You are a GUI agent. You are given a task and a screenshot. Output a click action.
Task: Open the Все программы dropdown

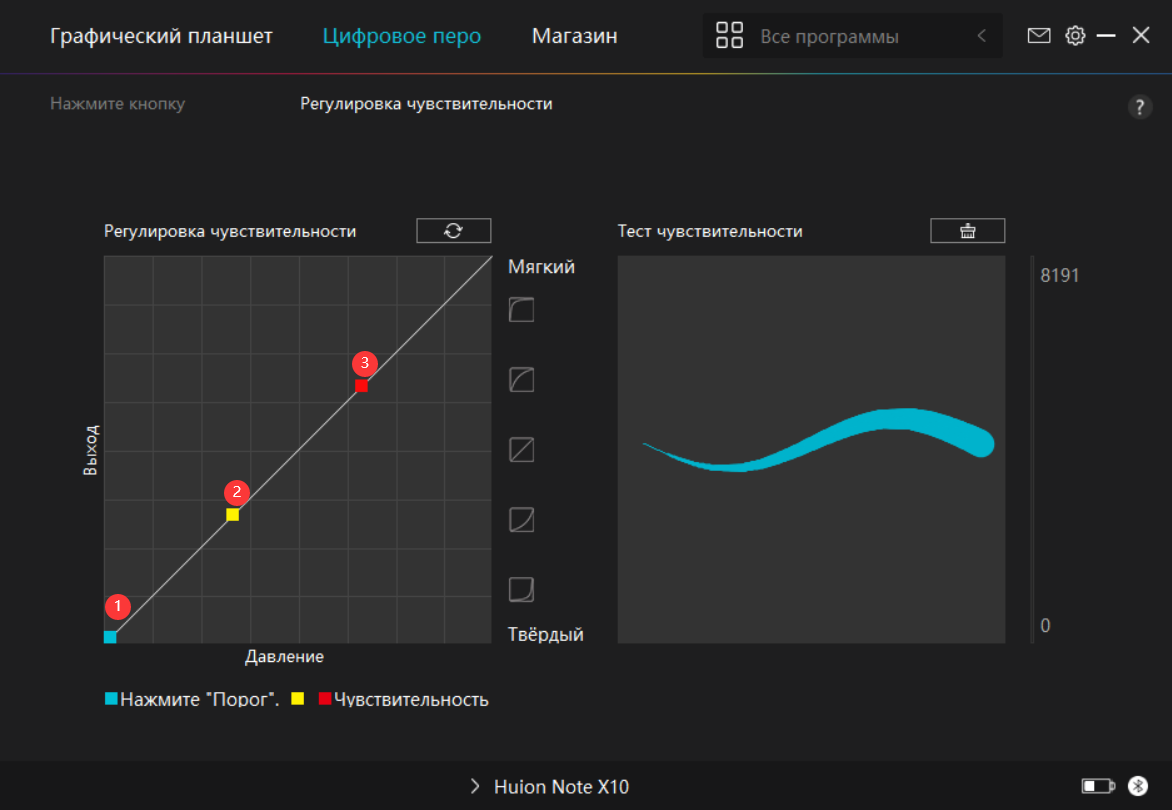pos(828,37)
